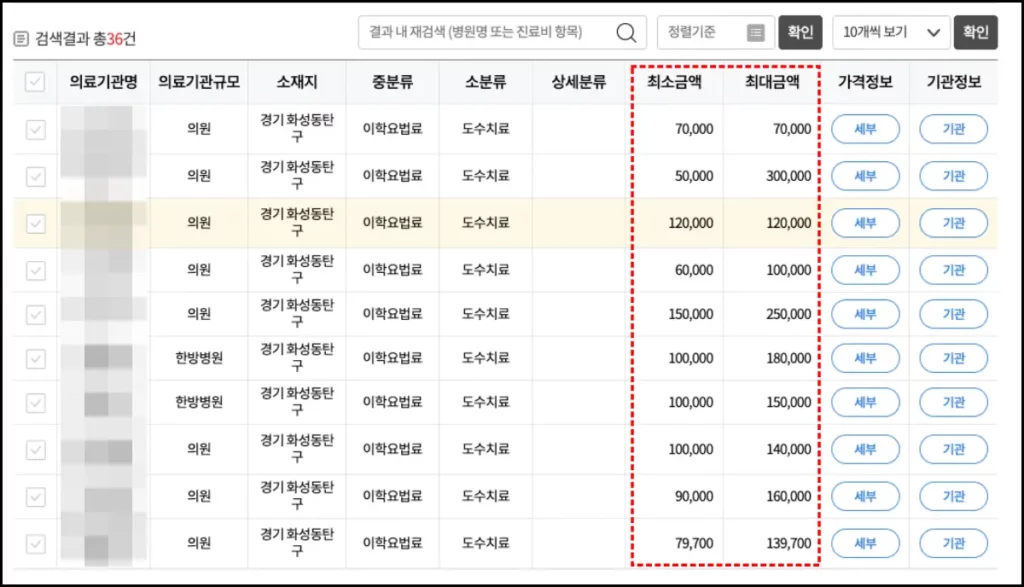The image size is (1024, 587).
Task: Open the 정렬기준 list icon
Action: coord(756,33)
